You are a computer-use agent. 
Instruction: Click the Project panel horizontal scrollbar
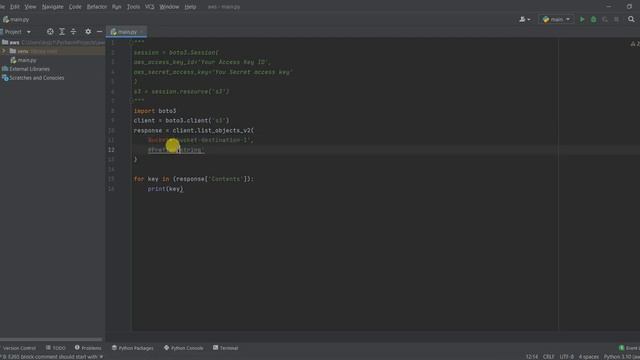[51, 339]
